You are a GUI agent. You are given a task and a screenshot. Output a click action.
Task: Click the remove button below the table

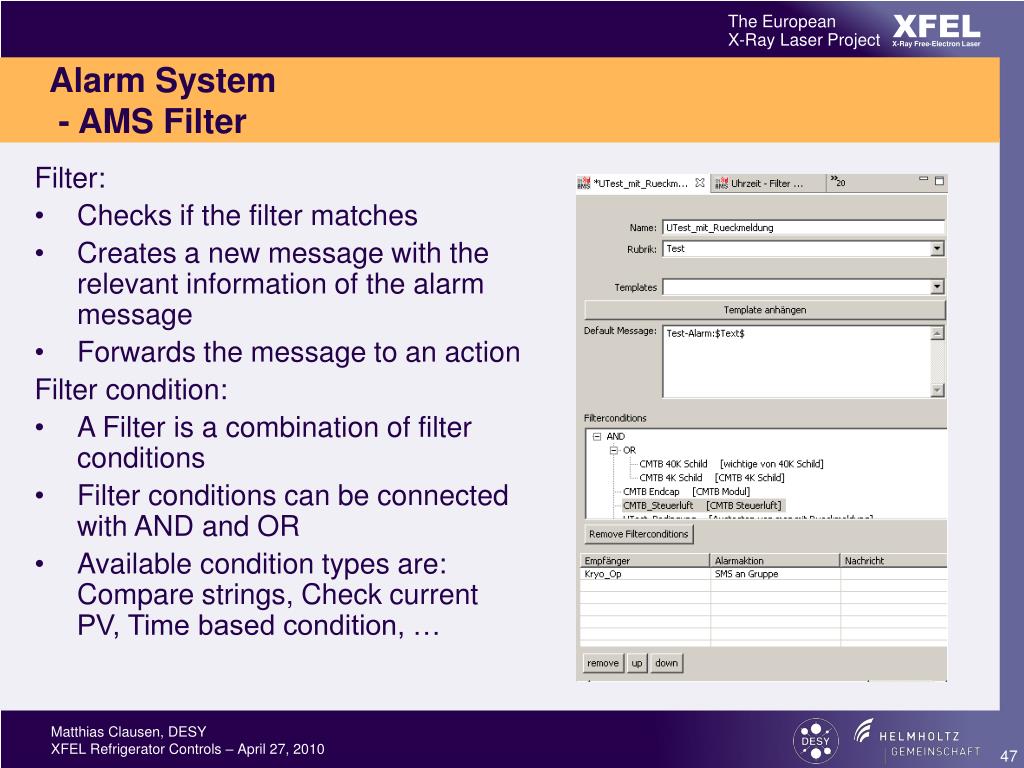(603, 663)
